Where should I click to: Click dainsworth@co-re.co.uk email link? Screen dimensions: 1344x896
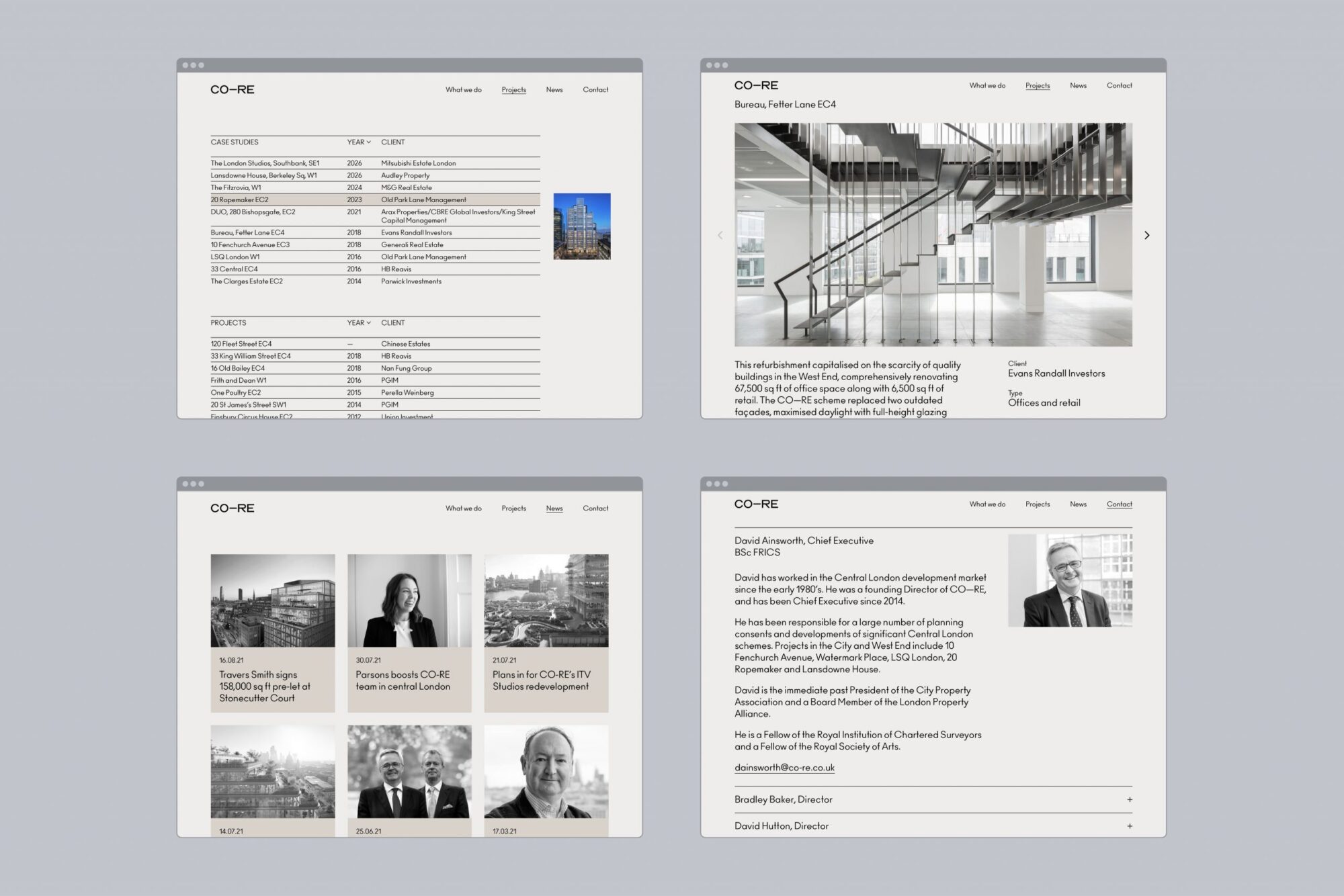[784, 768]
